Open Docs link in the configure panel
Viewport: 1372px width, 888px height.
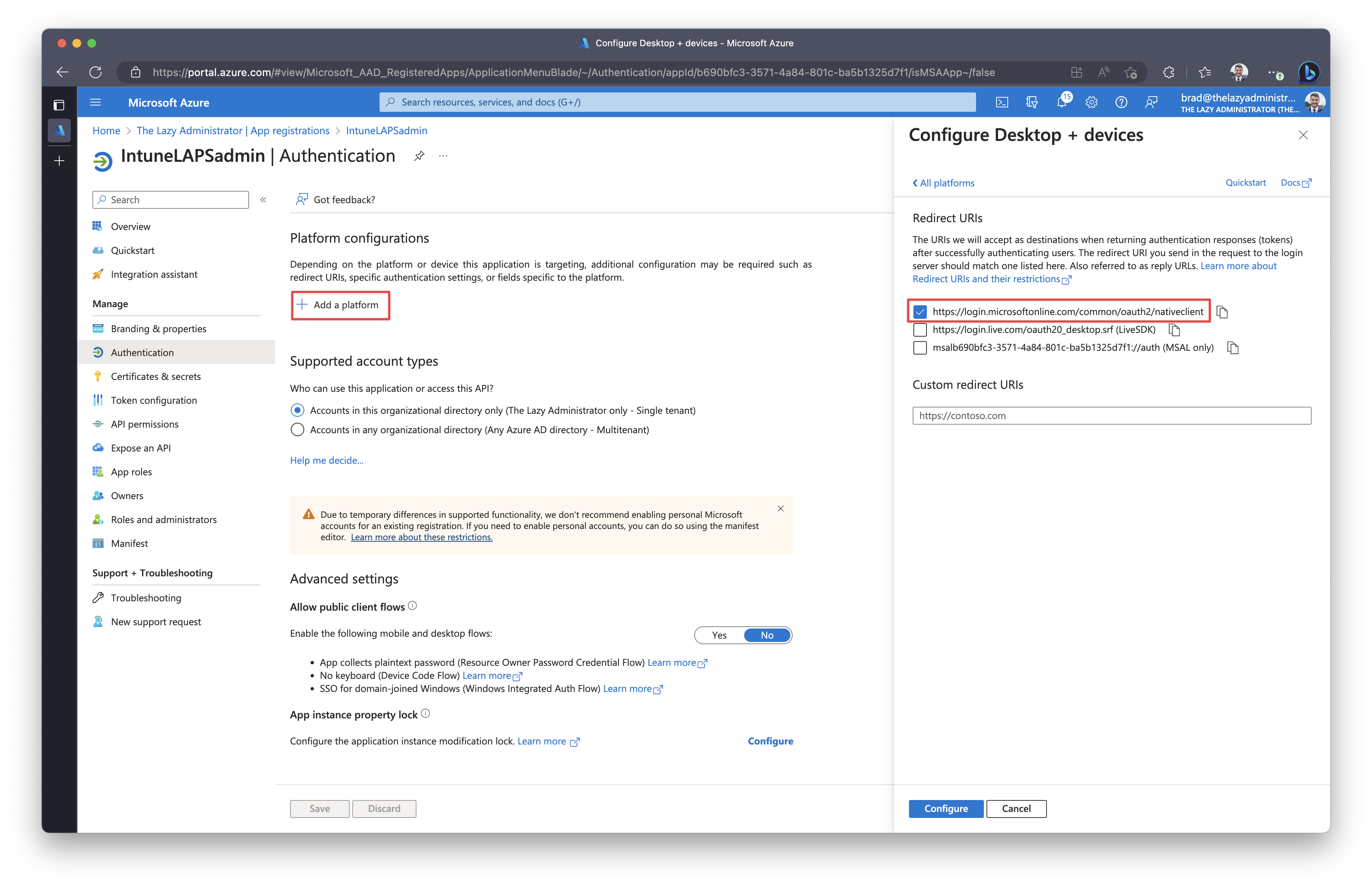(1295, 183)
